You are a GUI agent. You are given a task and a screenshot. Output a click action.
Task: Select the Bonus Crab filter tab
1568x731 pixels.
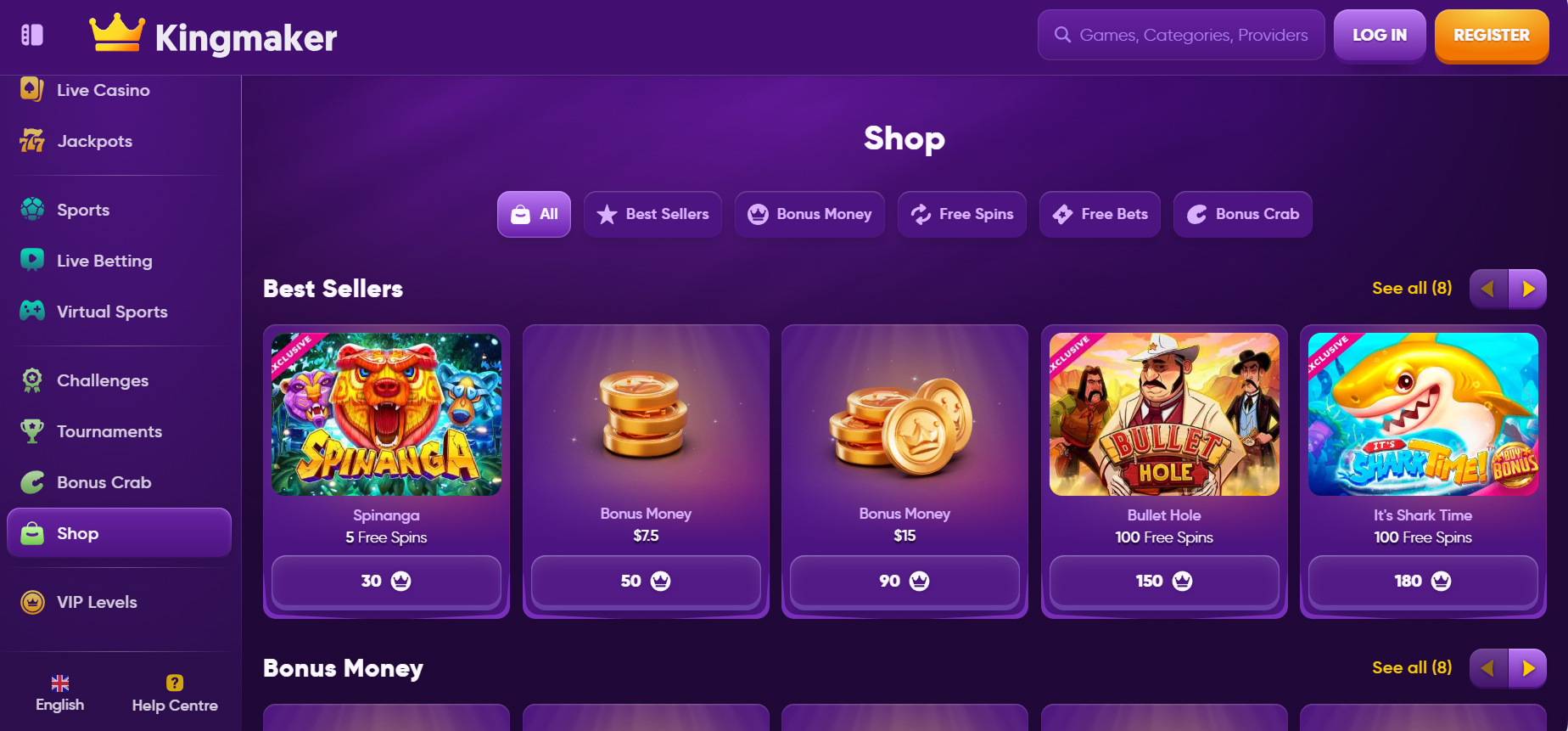[x=1243, y=214]
